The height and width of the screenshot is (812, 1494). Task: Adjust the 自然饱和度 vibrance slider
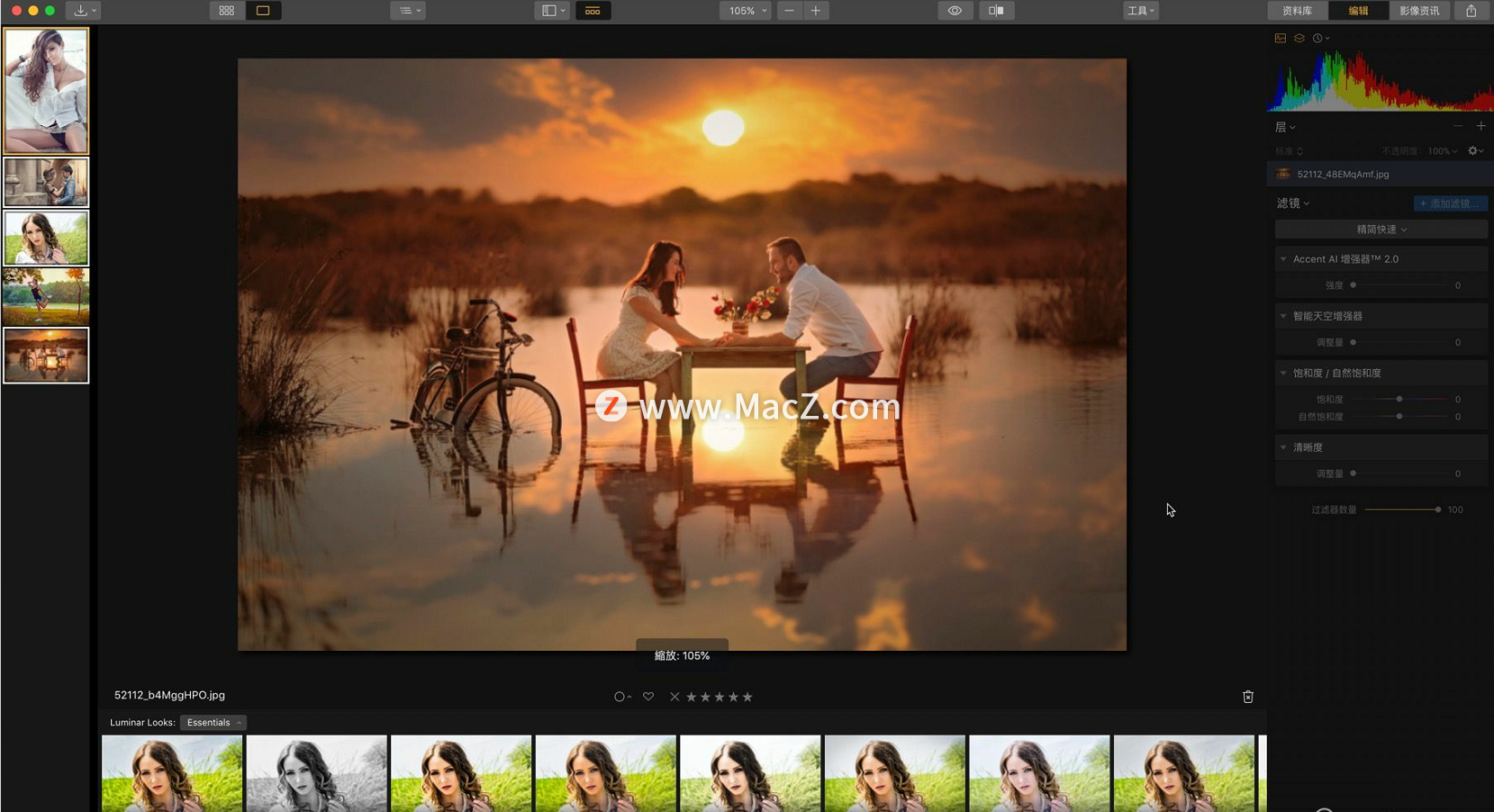pos(1399,416)
